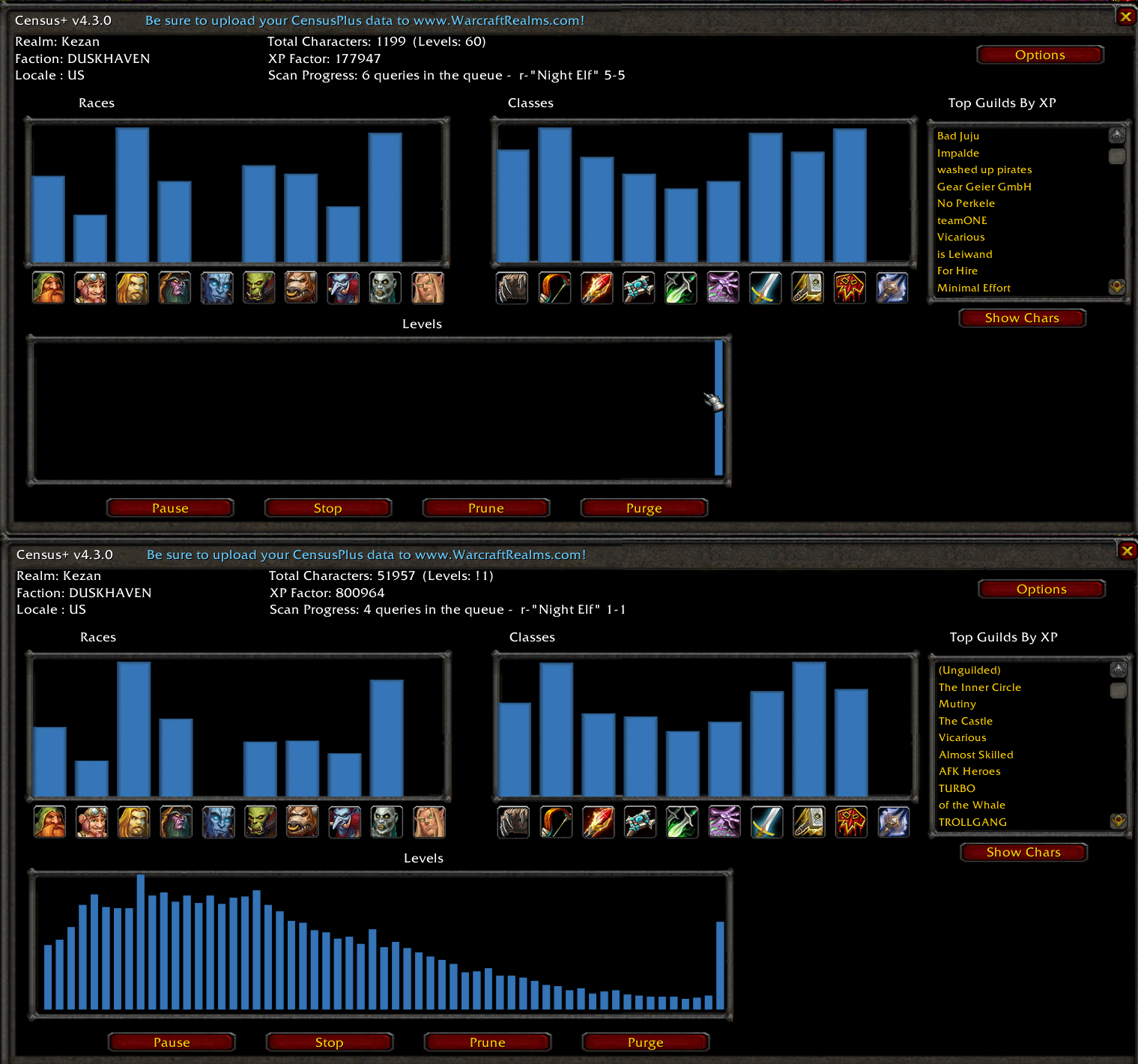Viewport: 1138px width, 1064px height.
Task: Select the Orc race icon in the 1199-character window
Action: coord(259,288)
